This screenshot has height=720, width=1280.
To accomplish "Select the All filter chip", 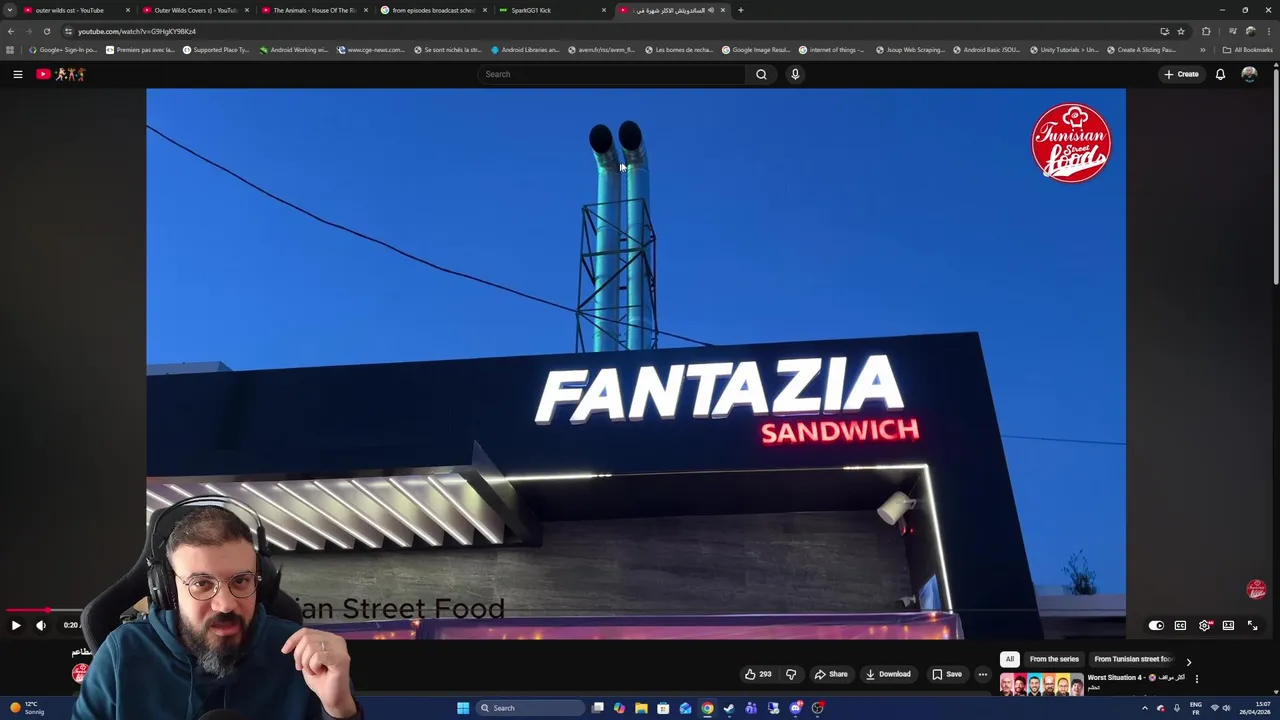I will (1010, 659).
